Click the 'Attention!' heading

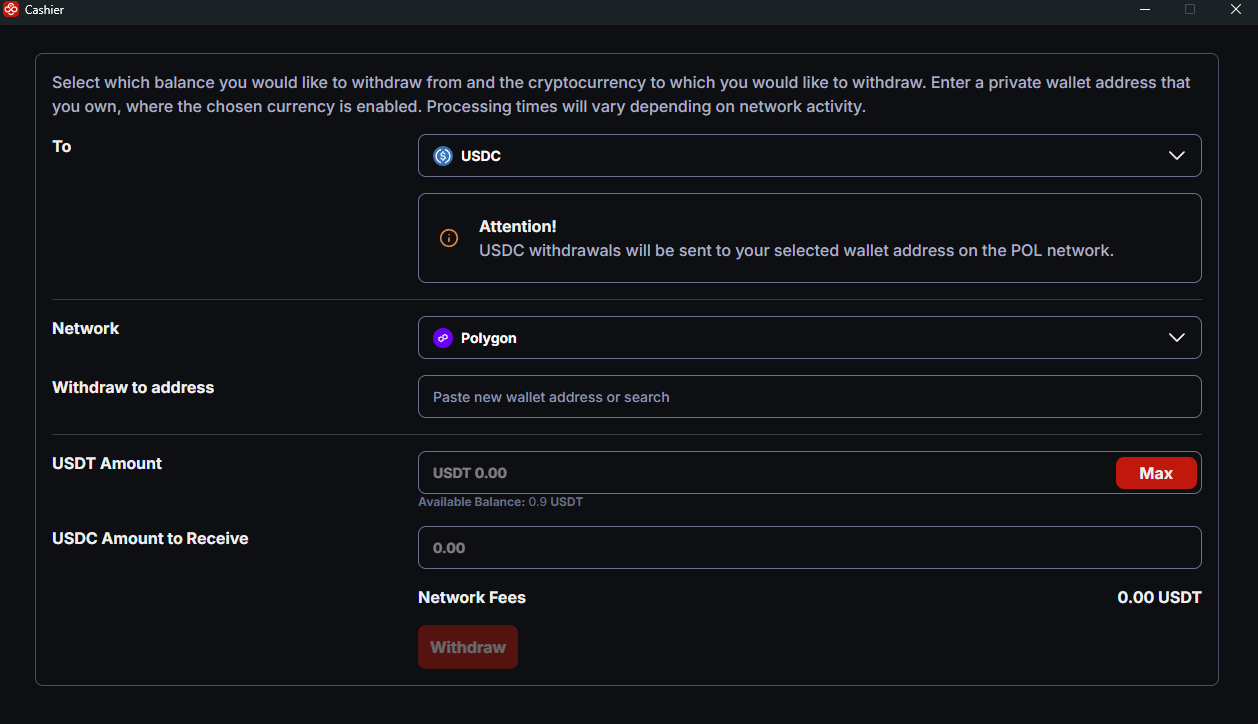coord(518,227)
